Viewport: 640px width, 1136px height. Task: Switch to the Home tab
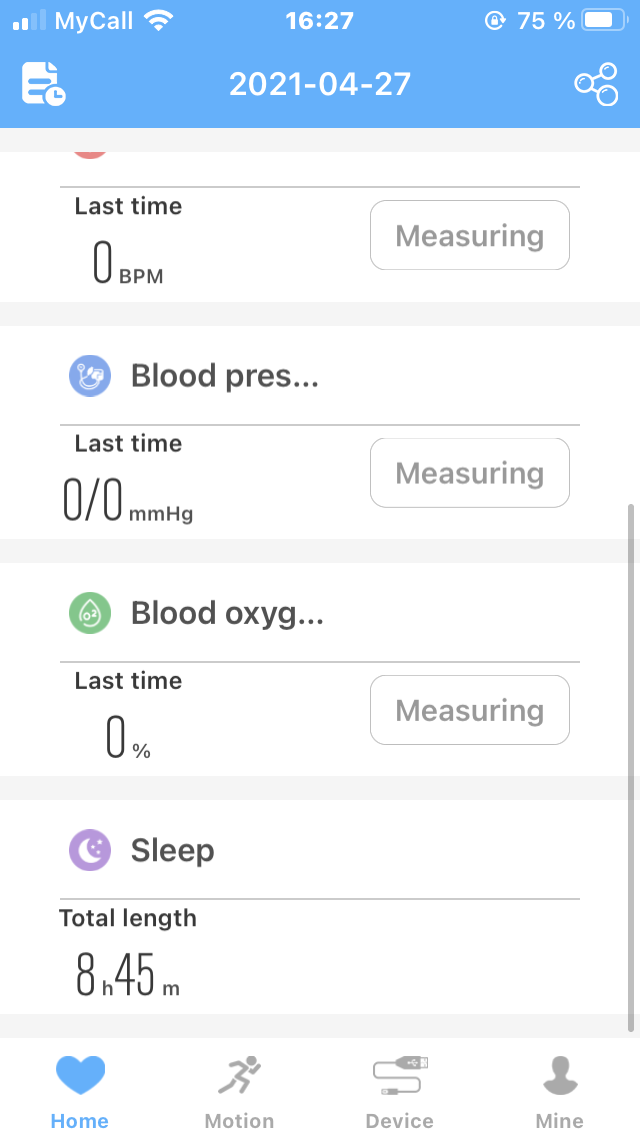point(80,1091)
